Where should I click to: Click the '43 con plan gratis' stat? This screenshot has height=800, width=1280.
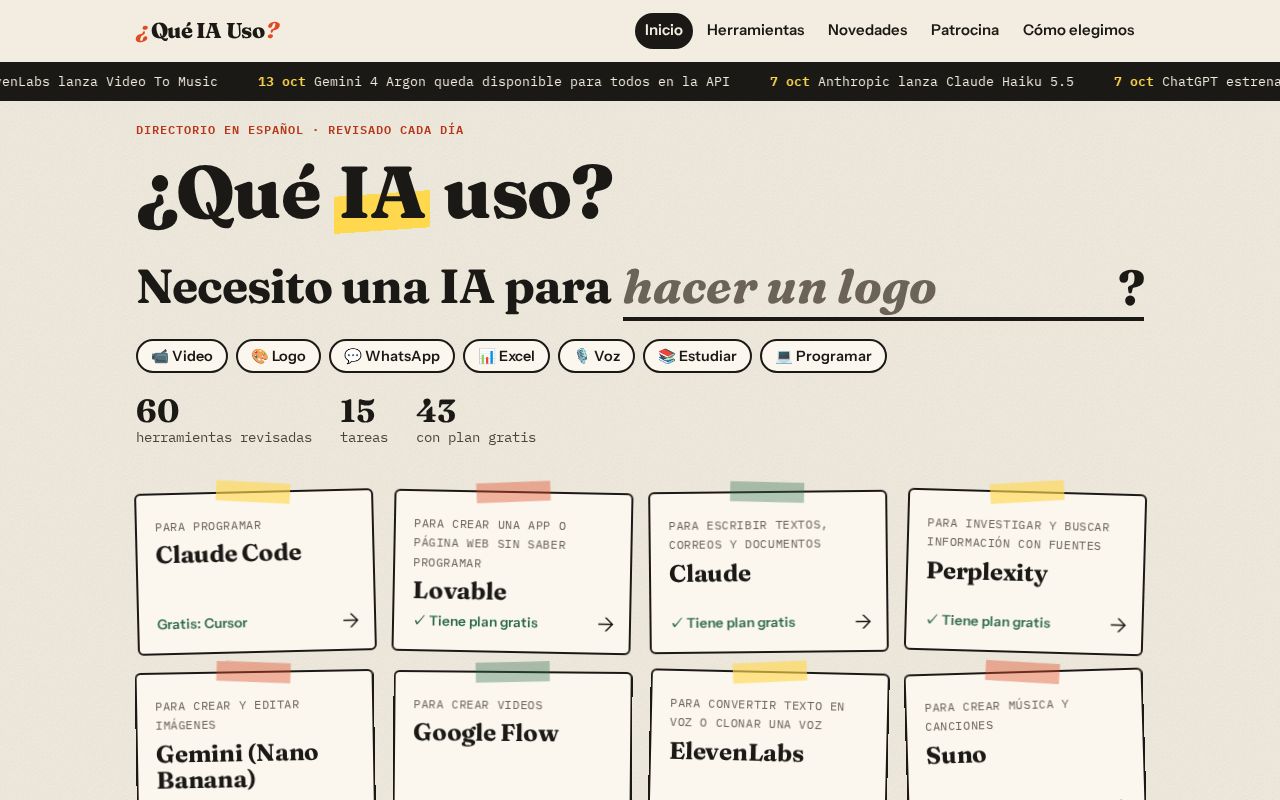point(476,421)
